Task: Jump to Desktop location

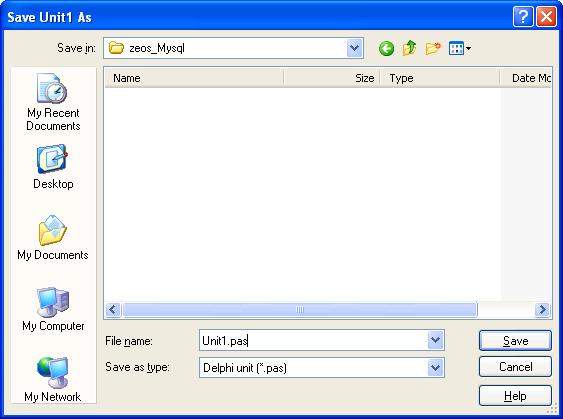Action: [x=53, y=167]
